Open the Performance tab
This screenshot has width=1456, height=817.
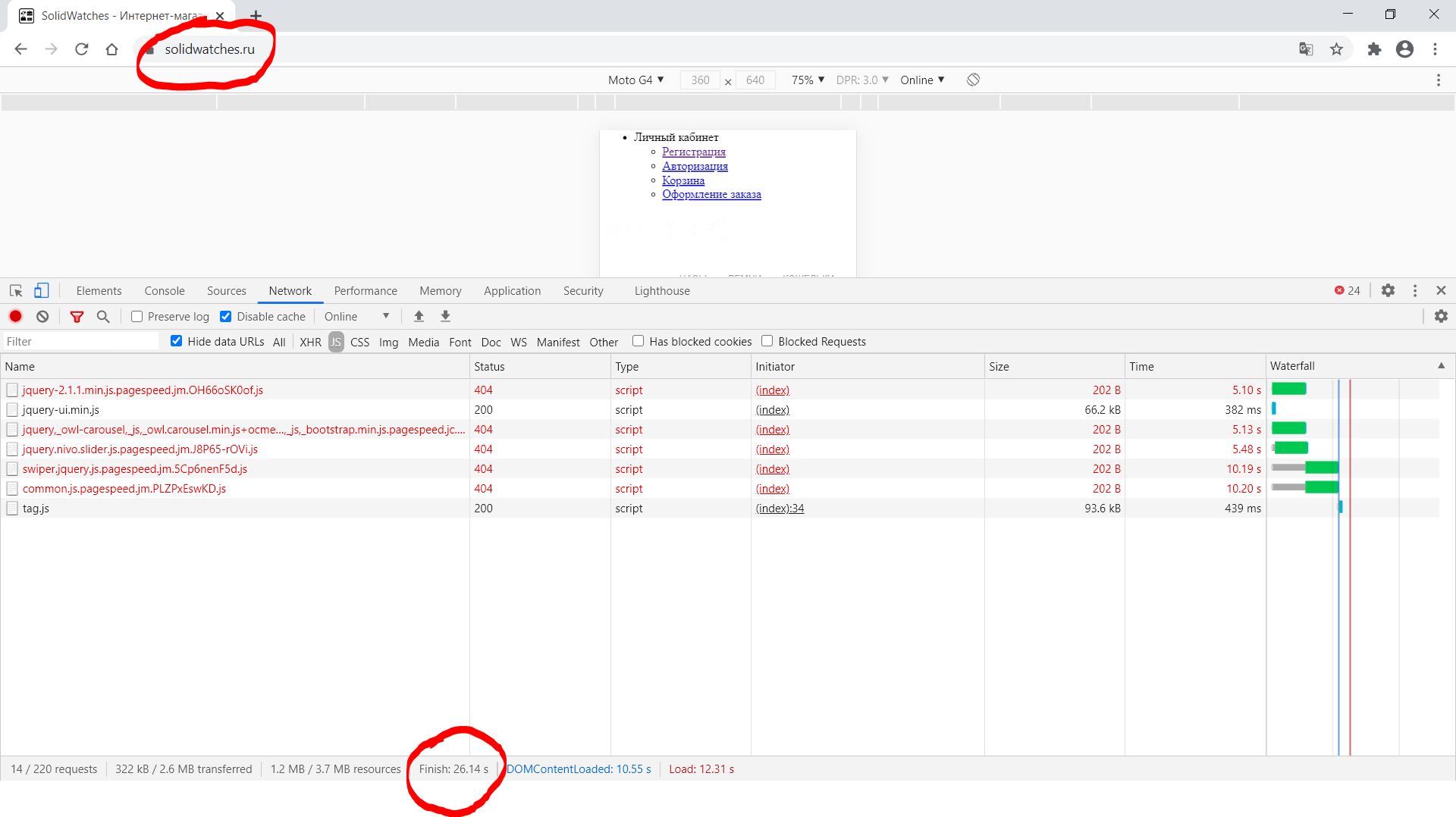click(x=366, y=291)
